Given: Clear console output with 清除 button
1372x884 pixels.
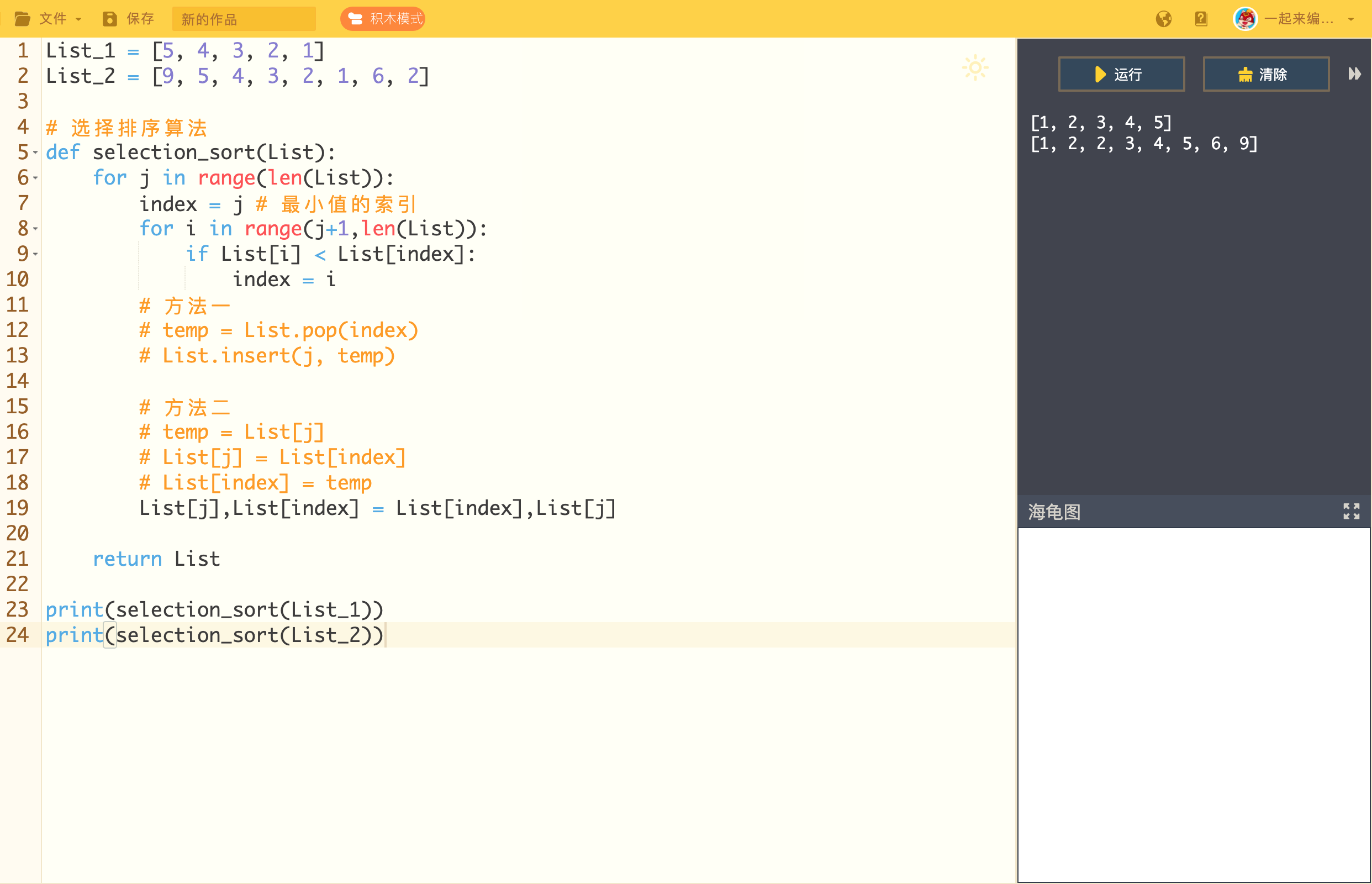Looking at the screenshot, I should 1266,74.
